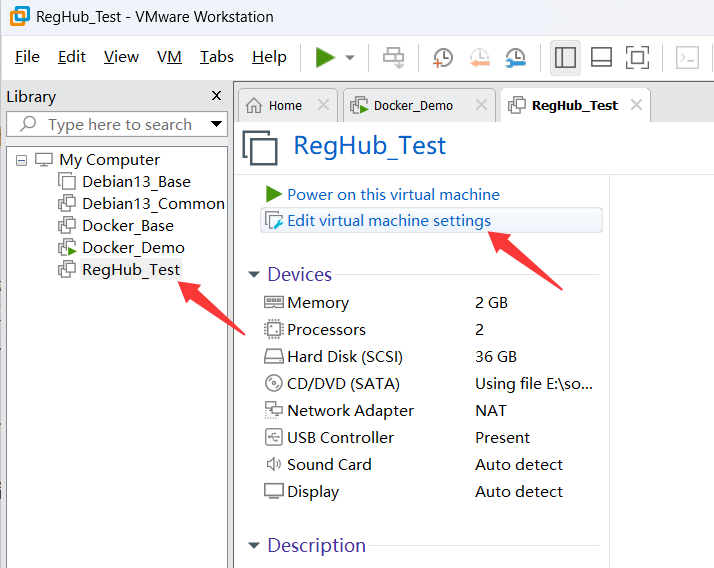Select Docker_Demo in the library
The width and height of the screenshot is (714, 568).
(133, 247)
